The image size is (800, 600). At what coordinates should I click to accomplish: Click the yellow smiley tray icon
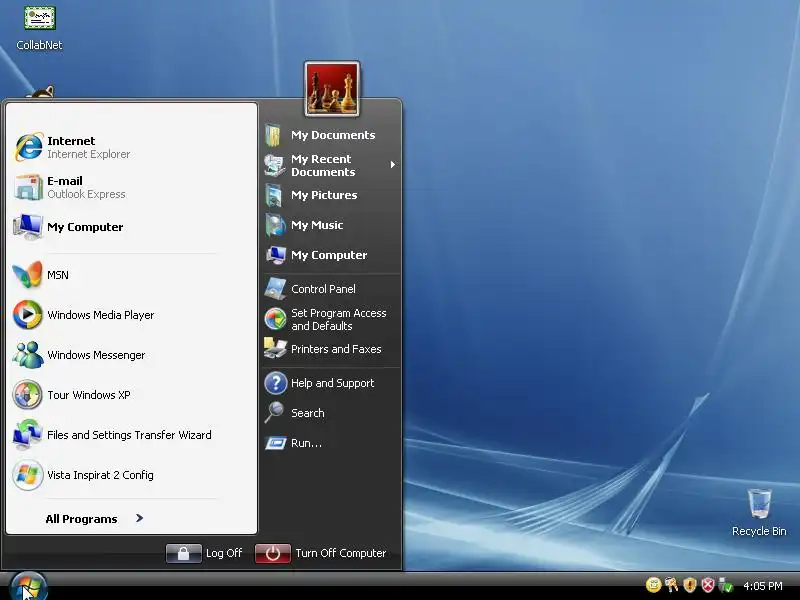click(x=653, y=585)
